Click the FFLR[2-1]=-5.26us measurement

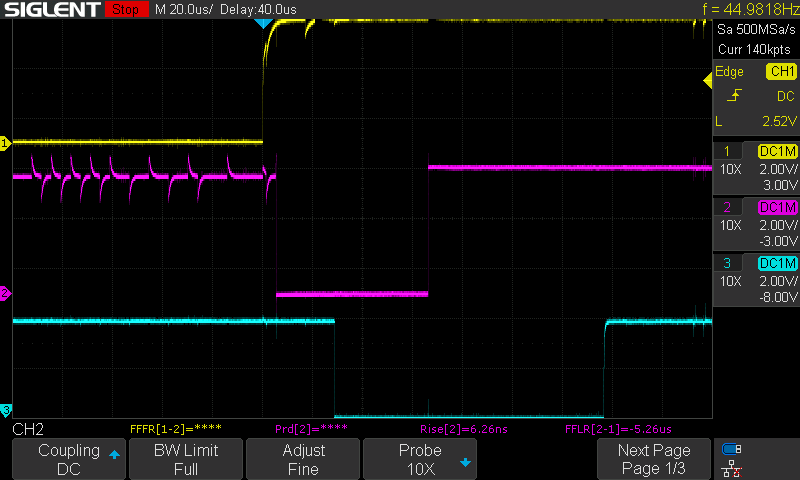tap(618, 429)
